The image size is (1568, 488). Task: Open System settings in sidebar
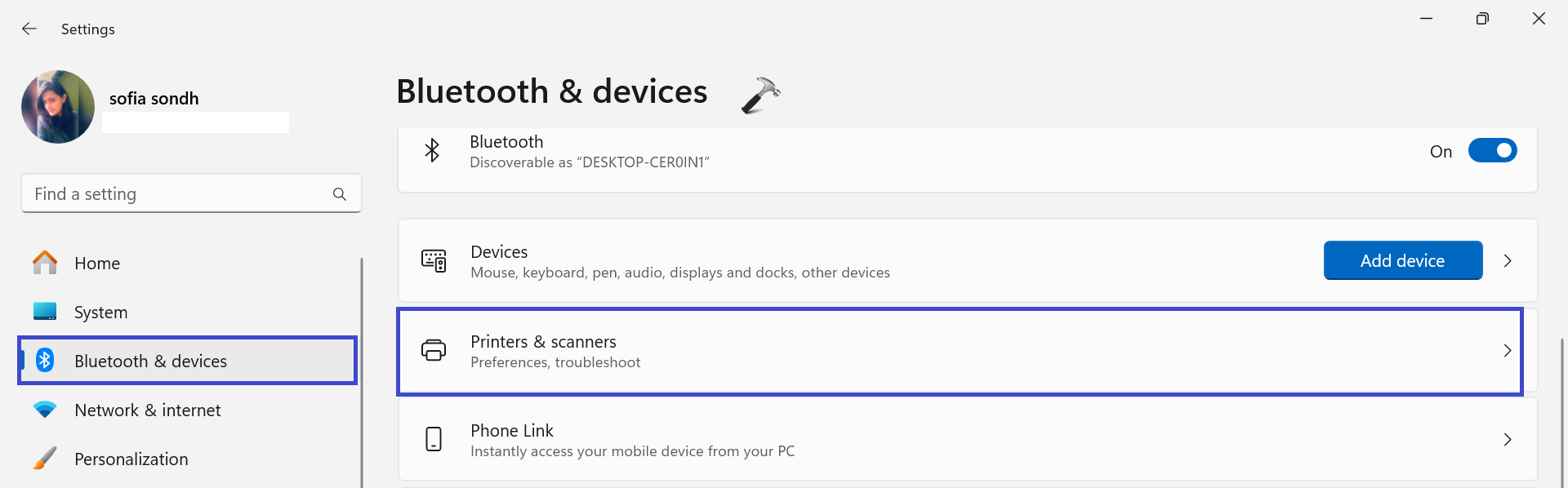(x=100, y=313)
